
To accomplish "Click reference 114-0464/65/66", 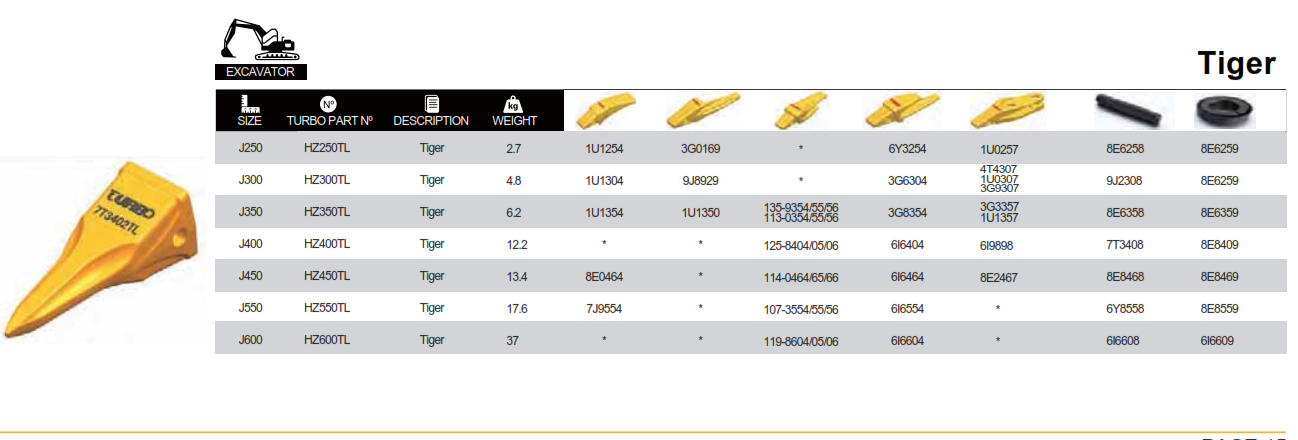I will coord(800,278).
